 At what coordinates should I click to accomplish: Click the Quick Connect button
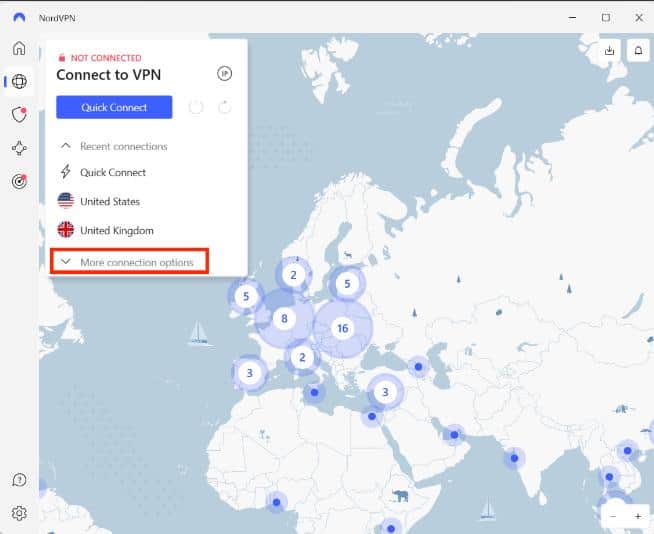(114, 107)
